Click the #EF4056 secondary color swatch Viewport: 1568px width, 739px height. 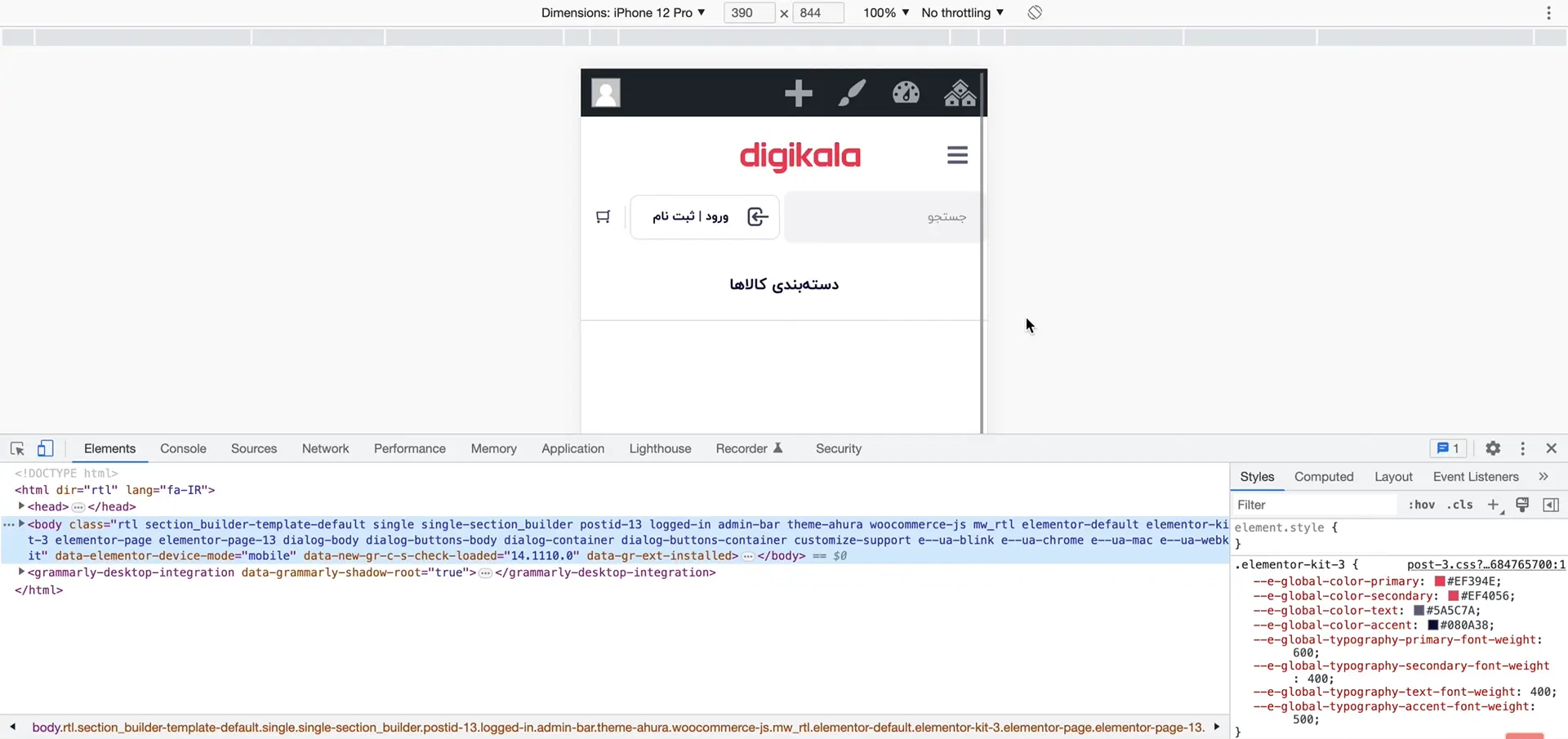pyautogui.click(x=1454, y=596)
